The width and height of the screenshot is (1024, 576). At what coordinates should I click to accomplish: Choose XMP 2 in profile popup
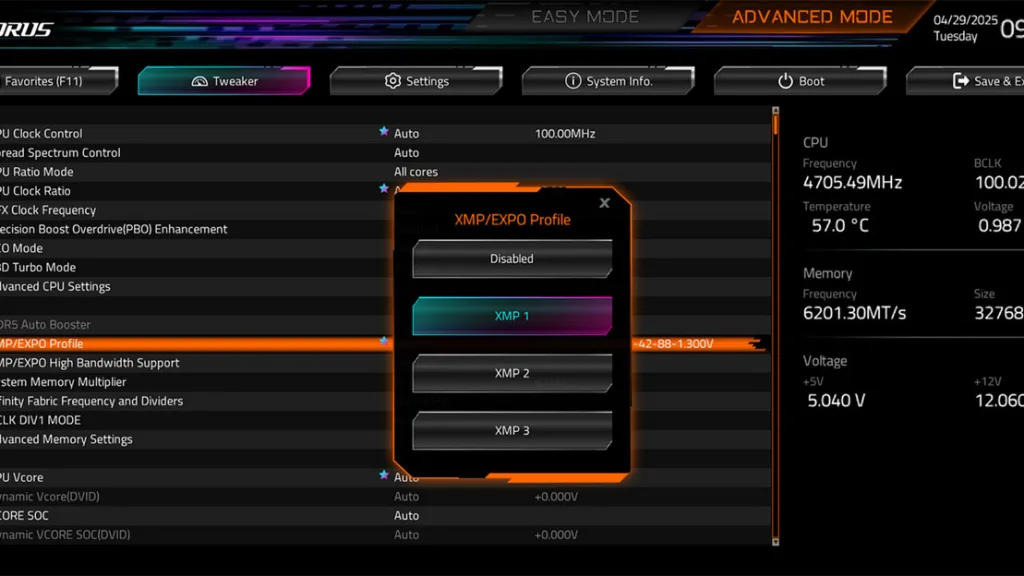tap(512, 374)
